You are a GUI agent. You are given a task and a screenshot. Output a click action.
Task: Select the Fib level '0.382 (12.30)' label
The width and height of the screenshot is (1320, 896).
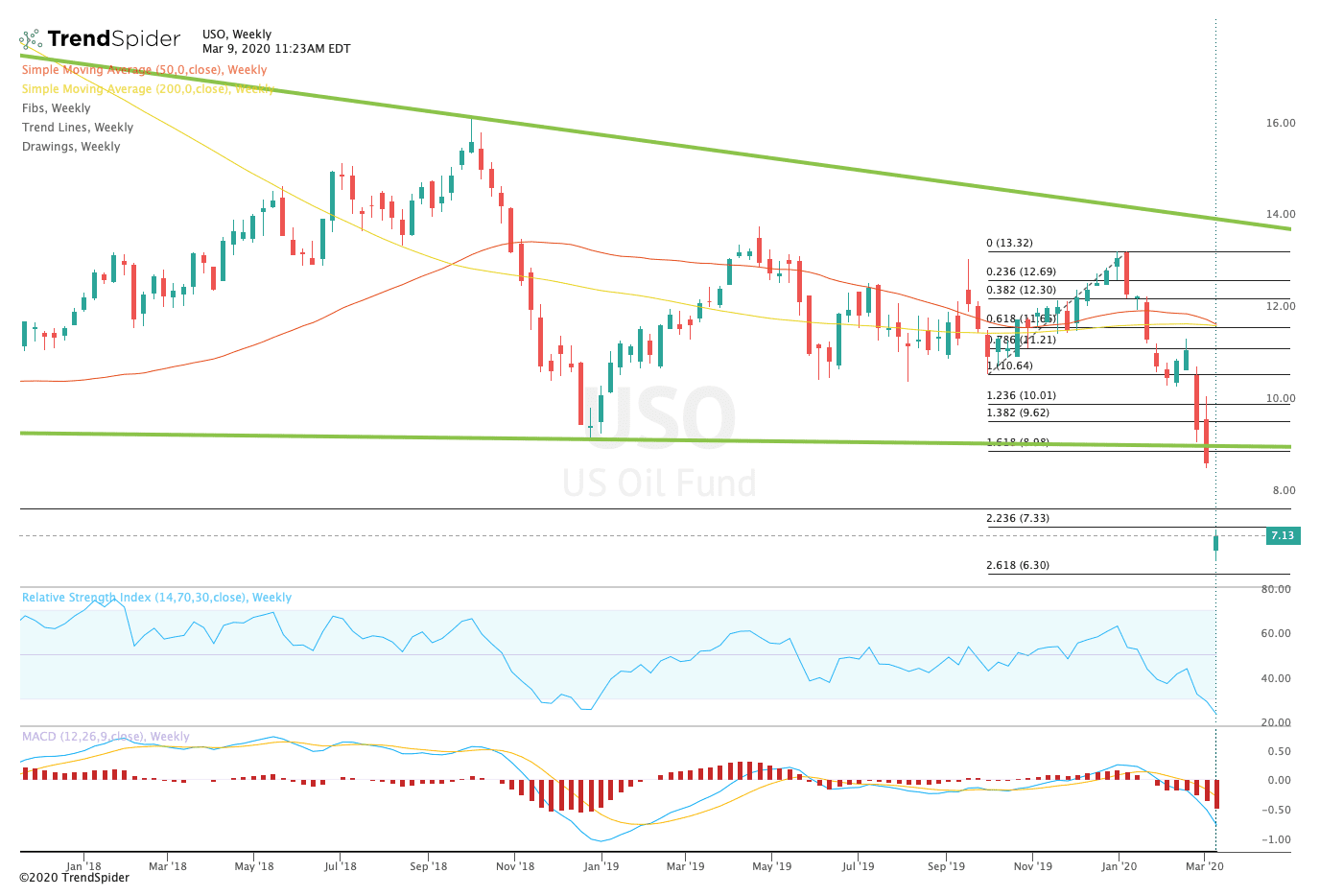pyautogui.click(x=1022, y=291)
